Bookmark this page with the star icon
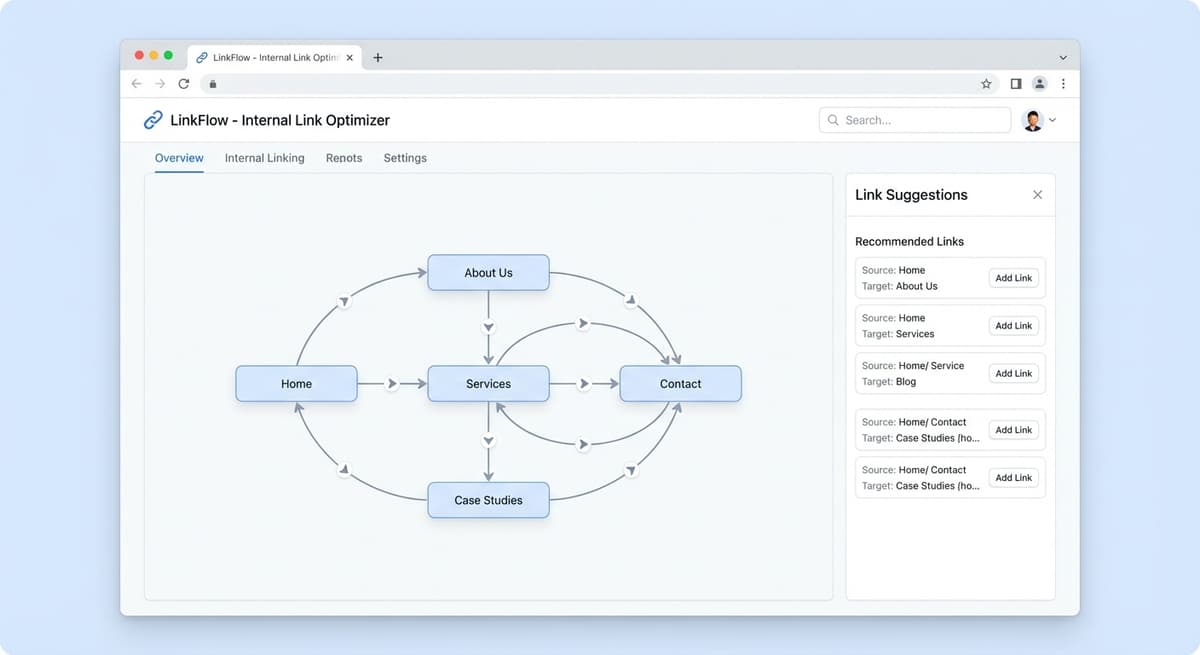Image resolution: width=1200 pixels, height=655 pixels. pyautogui.click(x=986, y=84)
